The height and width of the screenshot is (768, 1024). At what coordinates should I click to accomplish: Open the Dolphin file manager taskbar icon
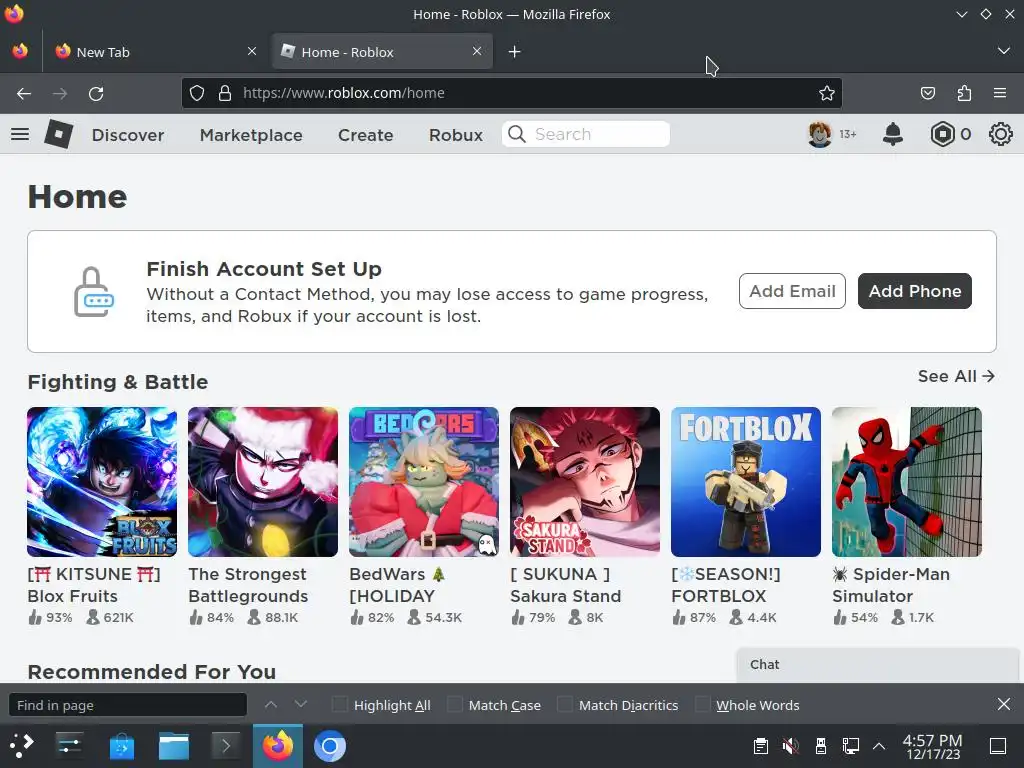point(174,746)
